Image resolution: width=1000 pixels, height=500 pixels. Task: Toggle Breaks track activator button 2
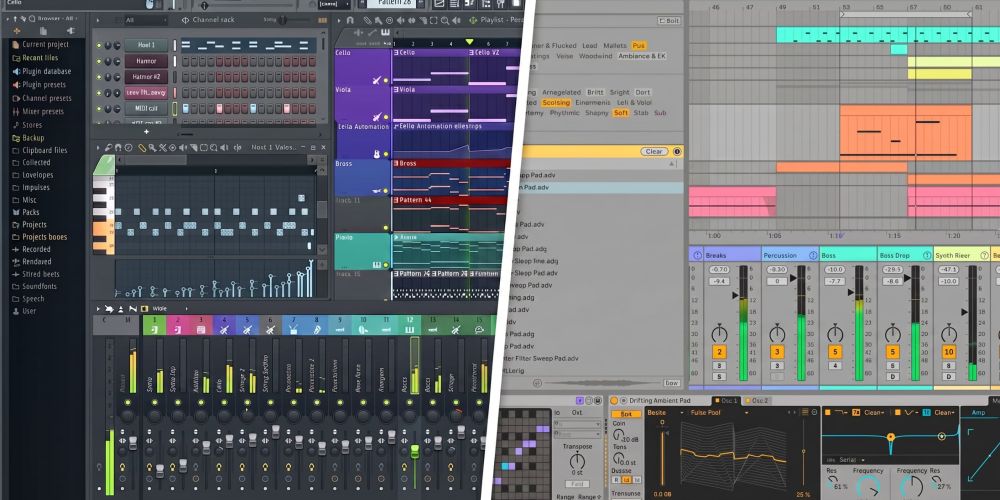tap(719, 352)
